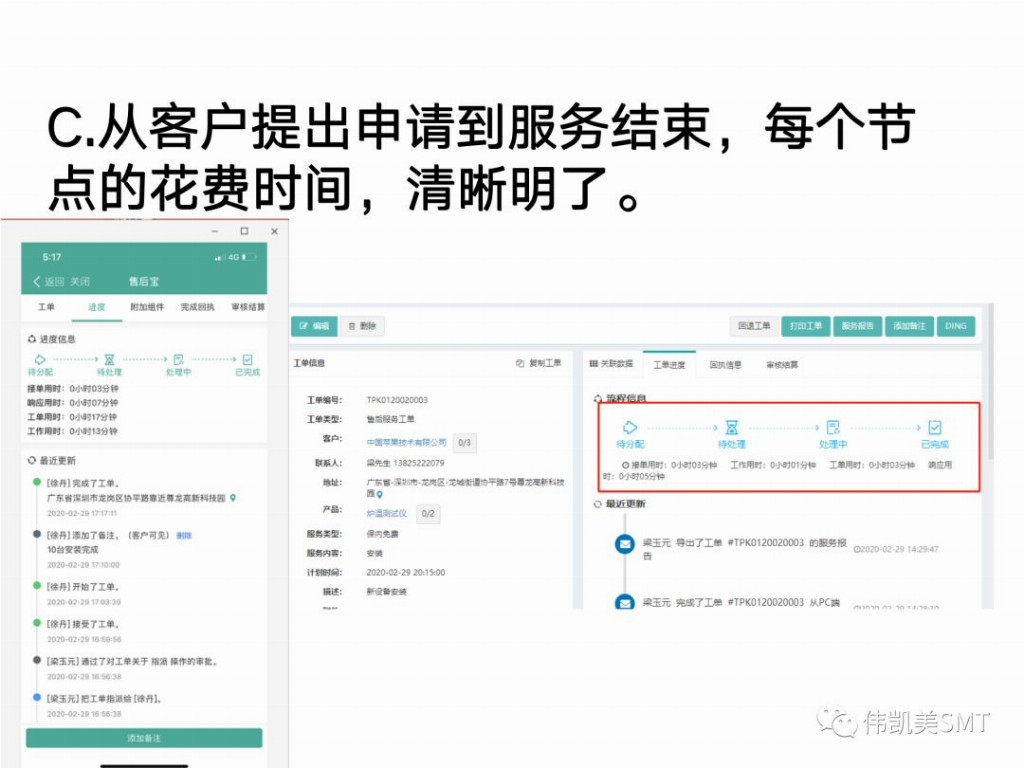This screenshot has height=768, width=1024.
Task: Click the 已完成 checkmark icon in web panel
Action: click(935, 427)
